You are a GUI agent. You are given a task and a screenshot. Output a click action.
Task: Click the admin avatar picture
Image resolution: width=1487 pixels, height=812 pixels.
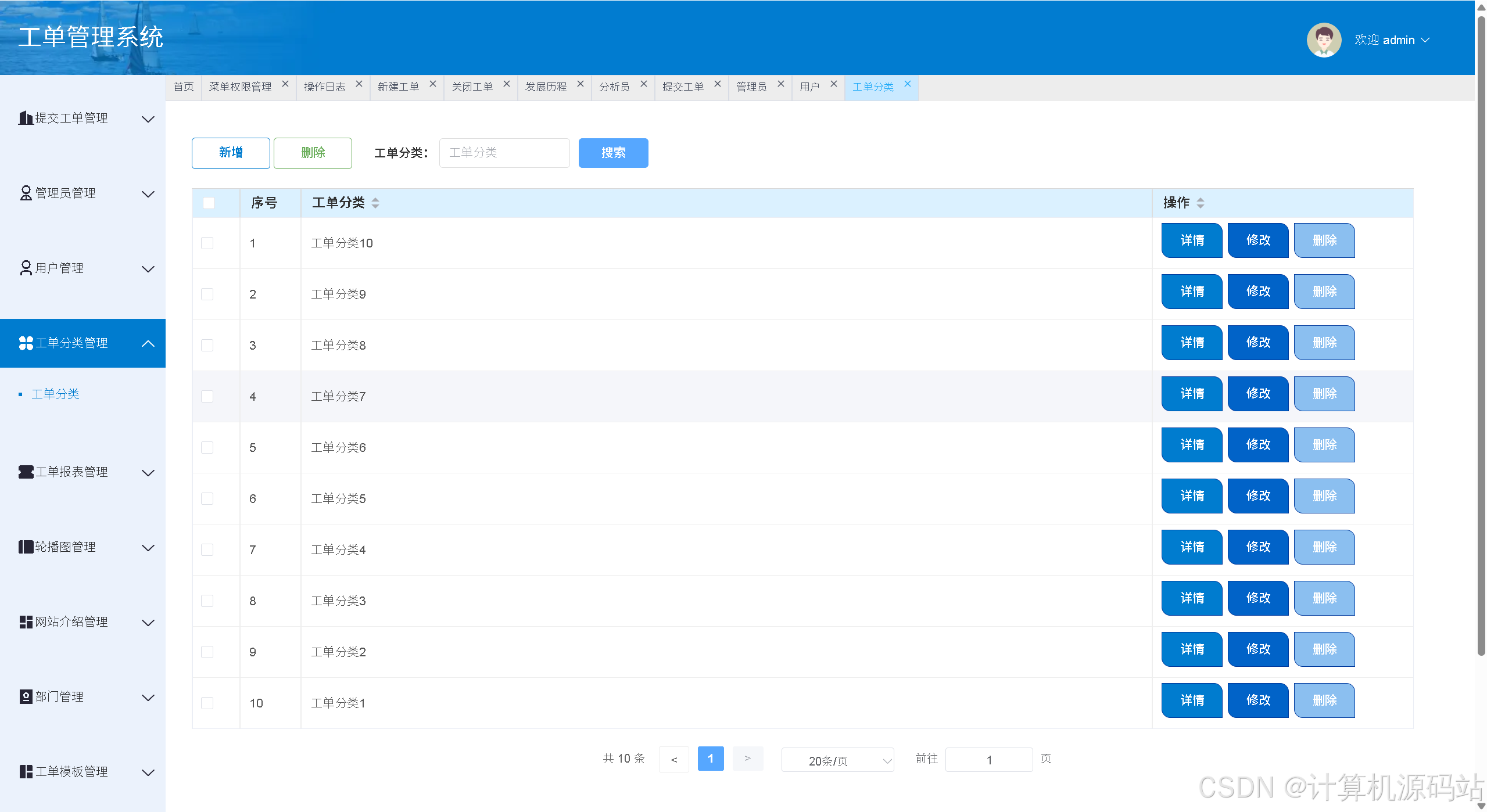[1323, 40]
